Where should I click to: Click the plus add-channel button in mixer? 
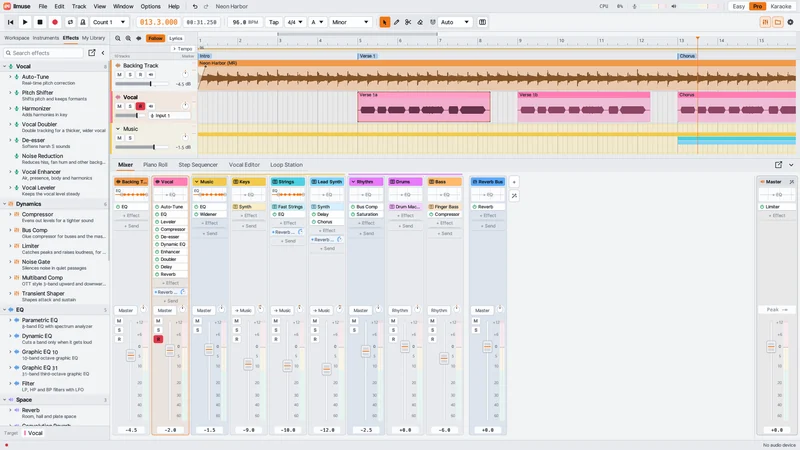pyautogui.click(x=514, y=182)
